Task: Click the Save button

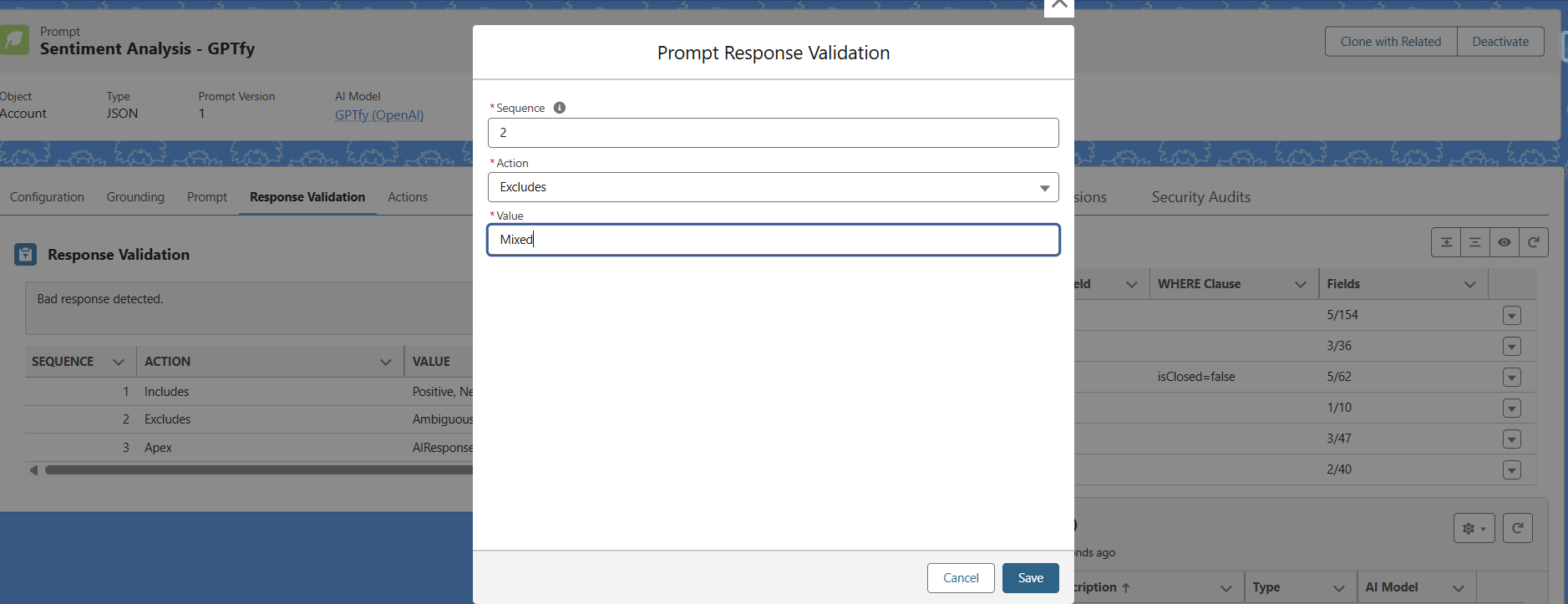Action: click(1030, 578)
